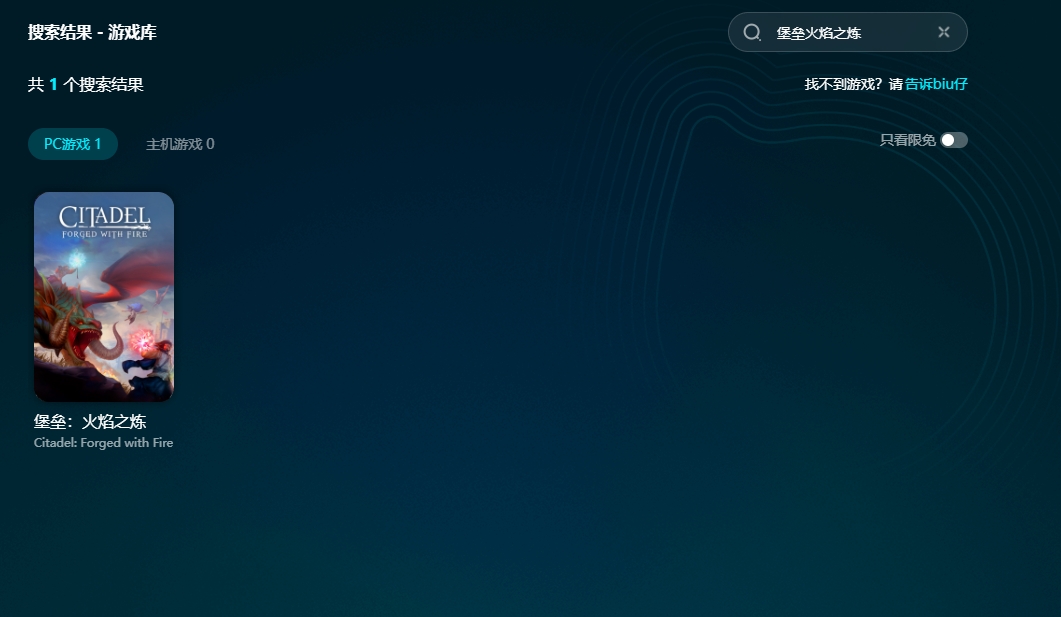Click the game title 堡垒：火焰之炼

pyautogui.click(x=90, y=422)
